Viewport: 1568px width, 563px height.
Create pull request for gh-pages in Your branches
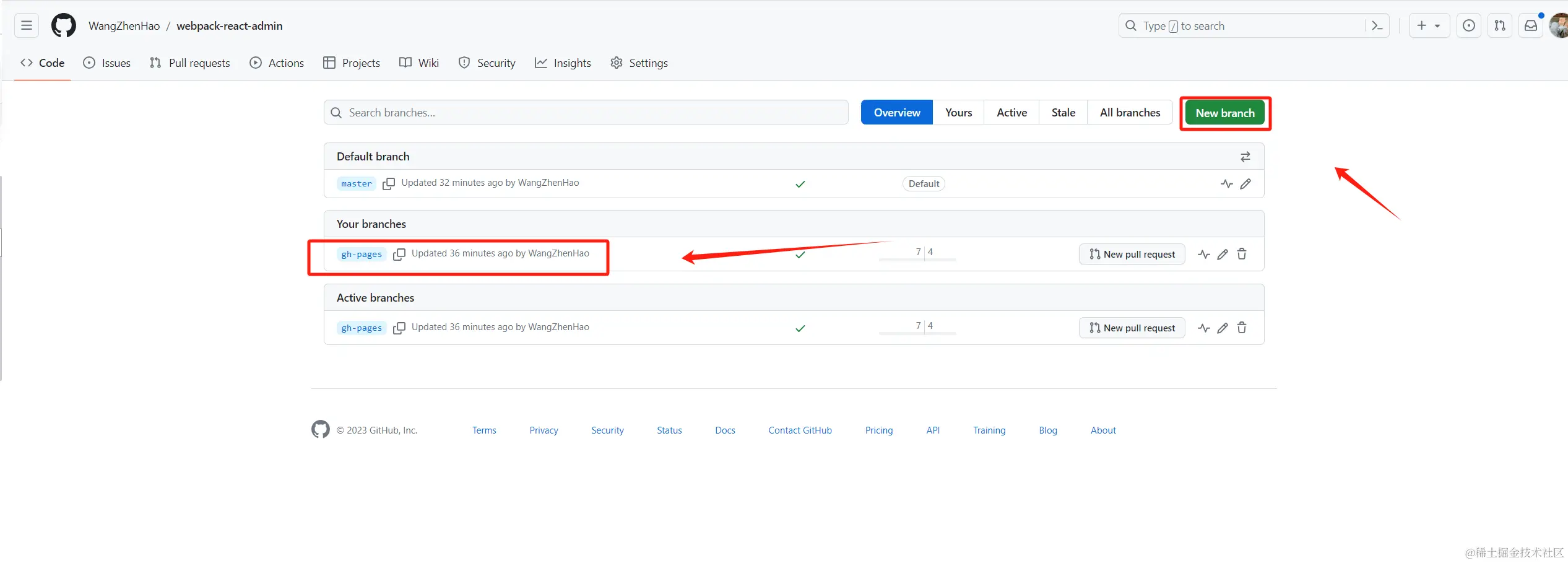pyautogui.click(x=1132, y=255)
